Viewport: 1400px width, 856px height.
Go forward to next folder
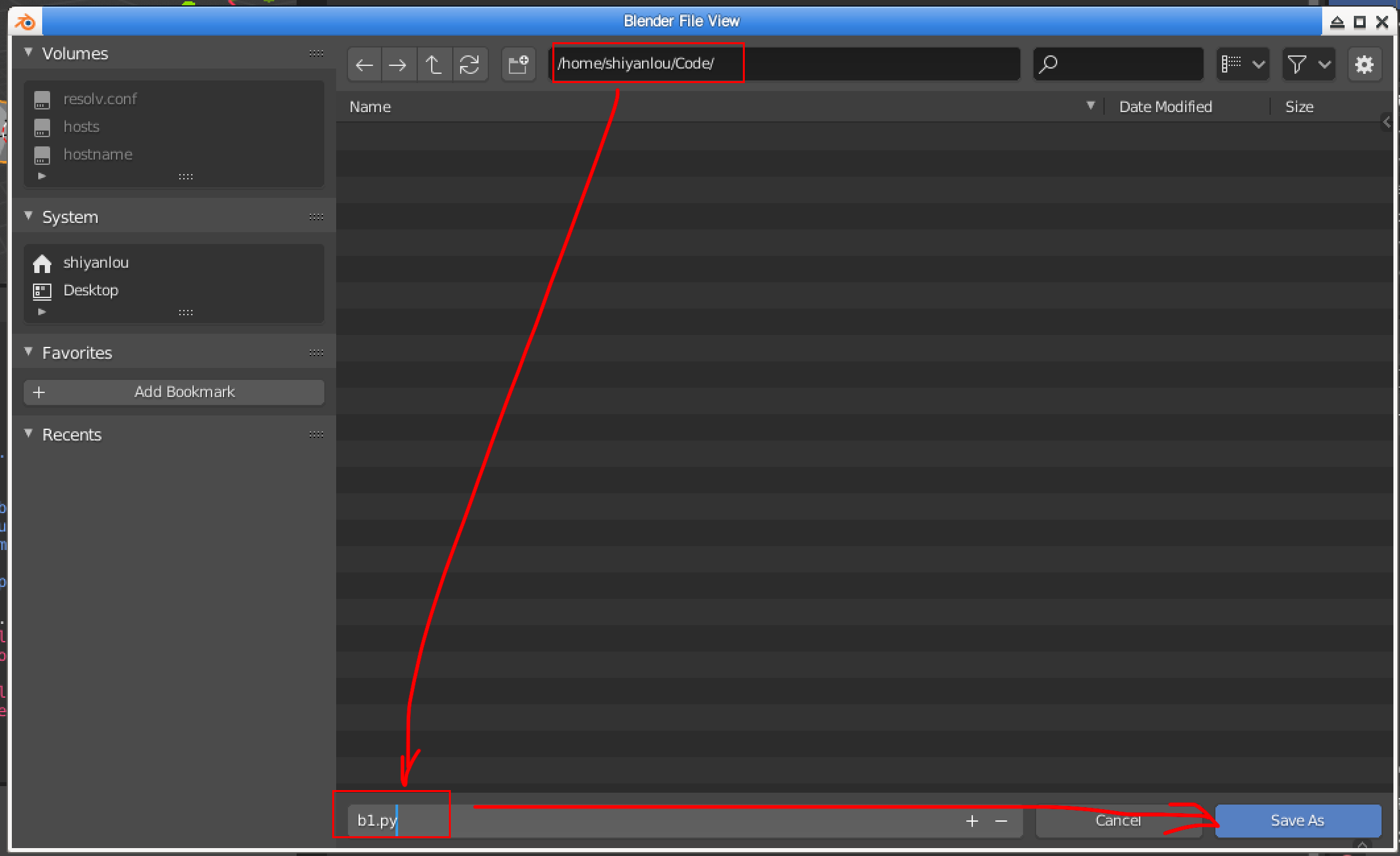(398, 64)
